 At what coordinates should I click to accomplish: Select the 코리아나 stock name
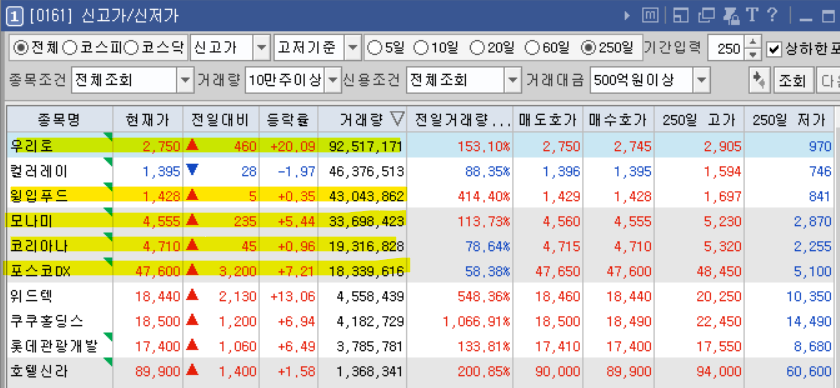39,246
